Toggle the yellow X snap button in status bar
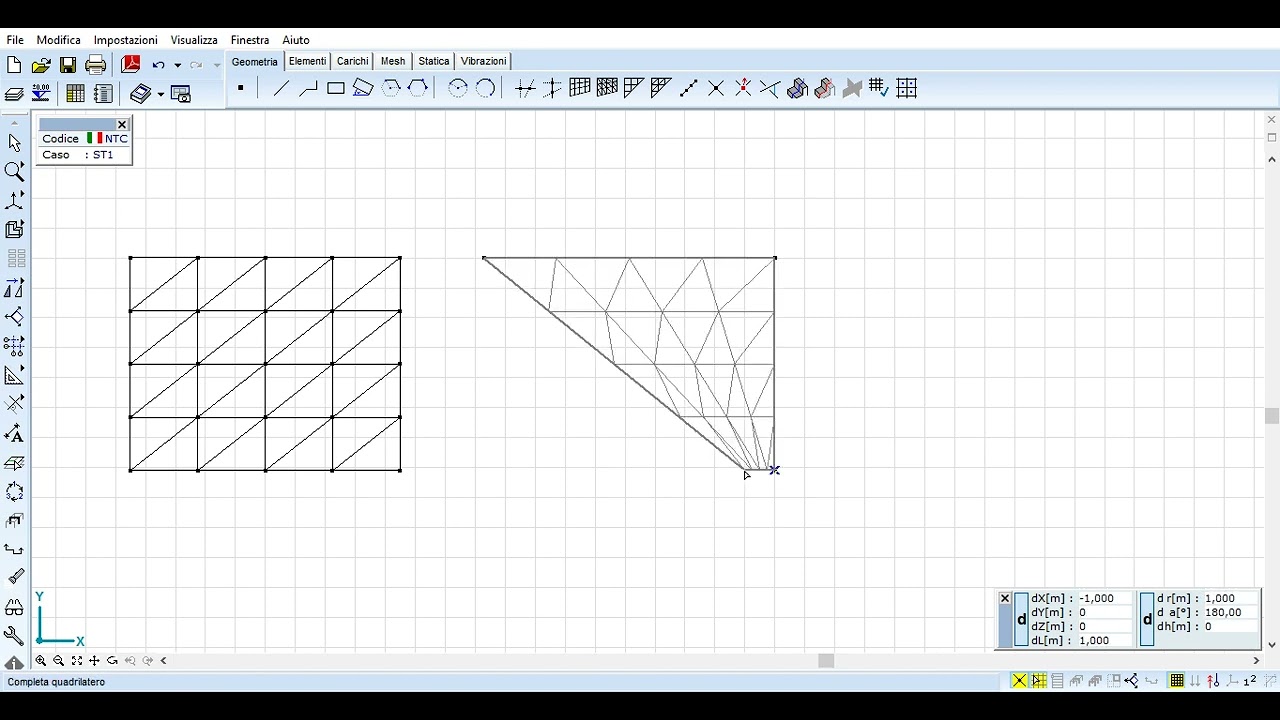This screenshot has width=1280, height=720. coord(1019,681)
